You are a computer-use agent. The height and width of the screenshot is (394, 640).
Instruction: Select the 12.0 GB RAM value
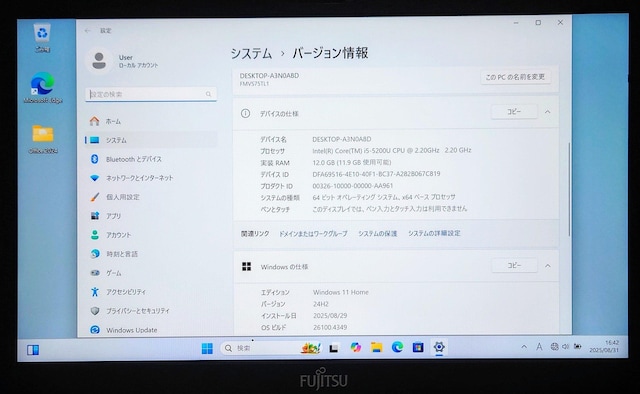point(352,162)
